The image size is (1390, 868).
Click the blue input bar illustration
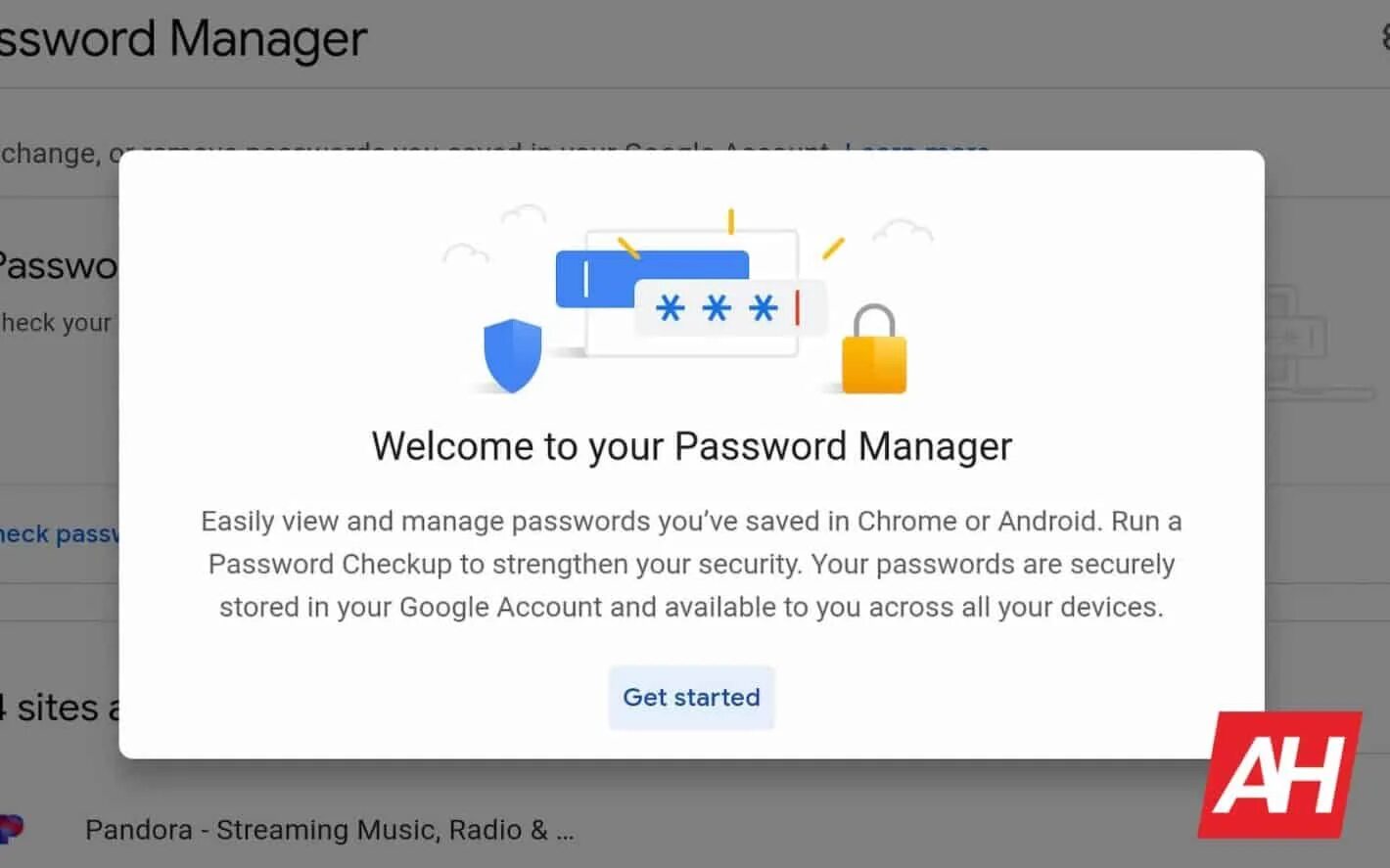coord(650,268)
